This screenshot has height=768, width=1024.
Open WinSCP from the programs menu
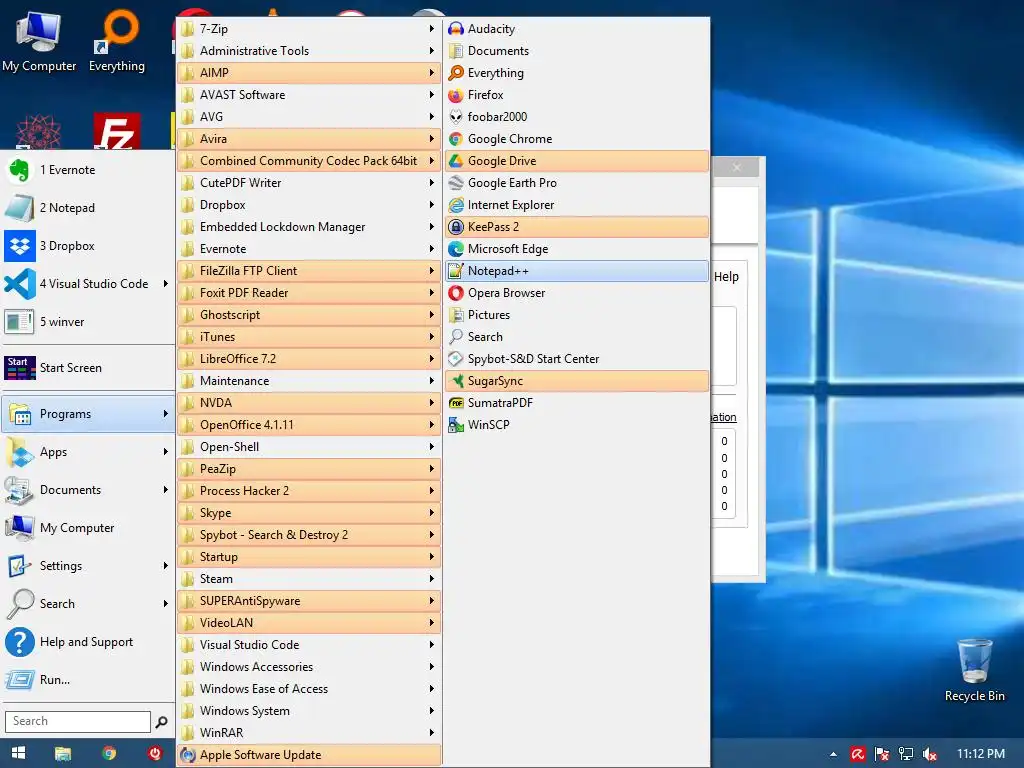(577, 424)
